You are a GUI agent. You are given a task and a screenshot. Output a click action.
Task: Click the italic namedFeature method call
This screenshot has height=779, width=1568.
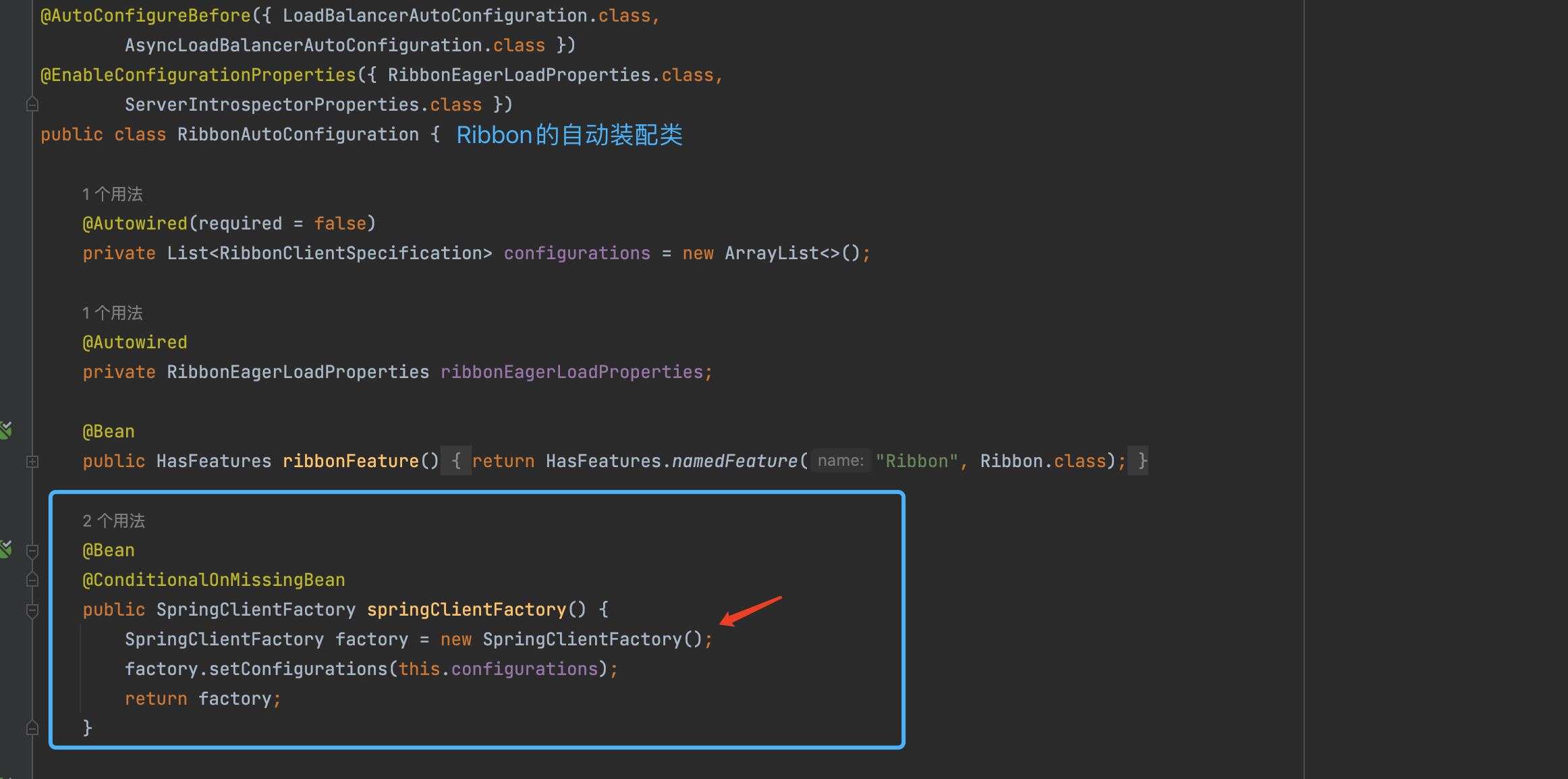tap(735, 461)
